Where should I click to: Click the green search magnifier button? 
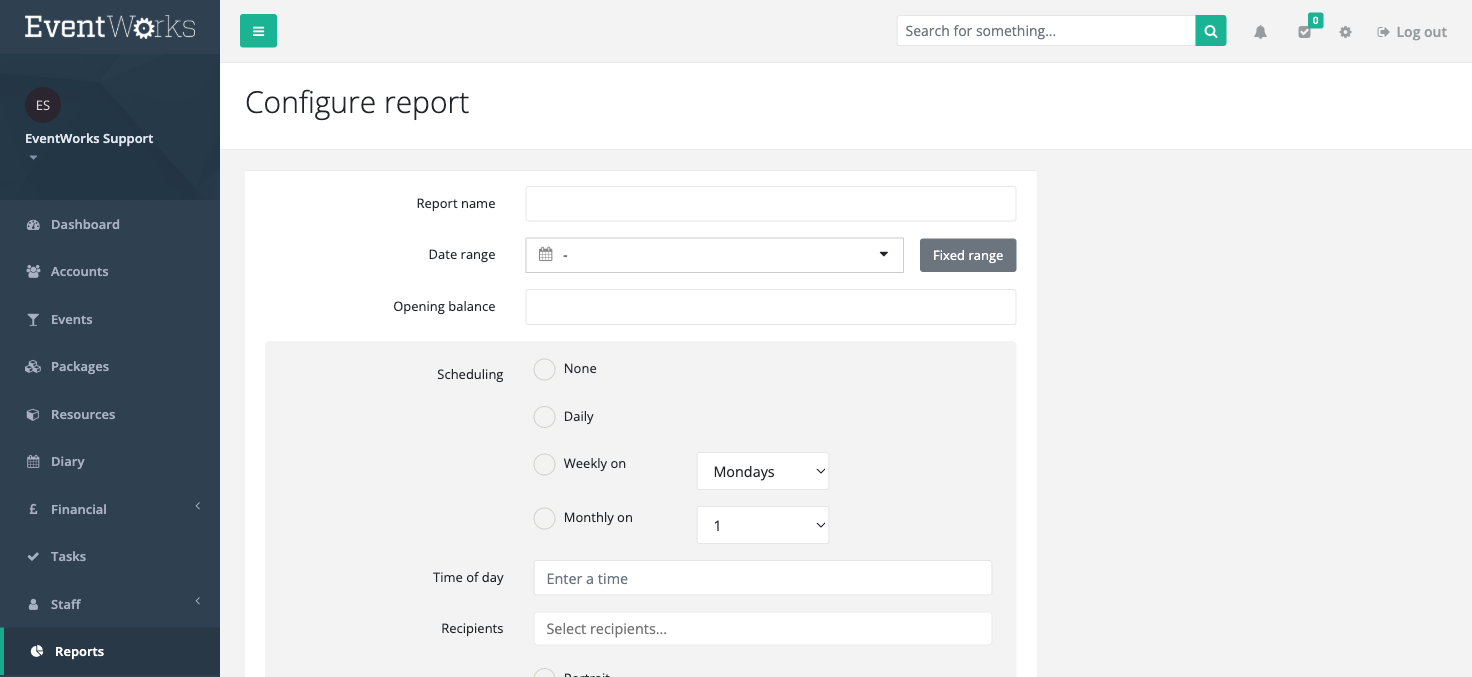tap(1211, 31)
